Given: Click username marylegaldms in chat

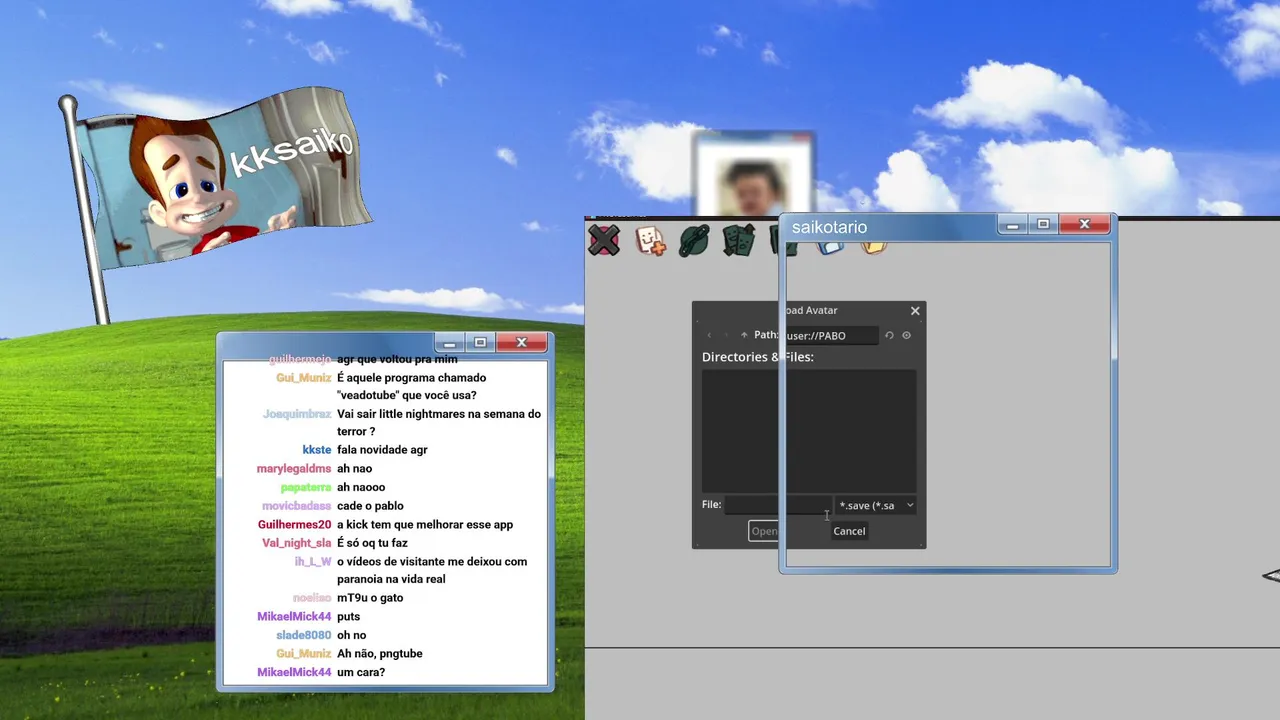Looking at the screenshot, I should click(x=294, y=469).
